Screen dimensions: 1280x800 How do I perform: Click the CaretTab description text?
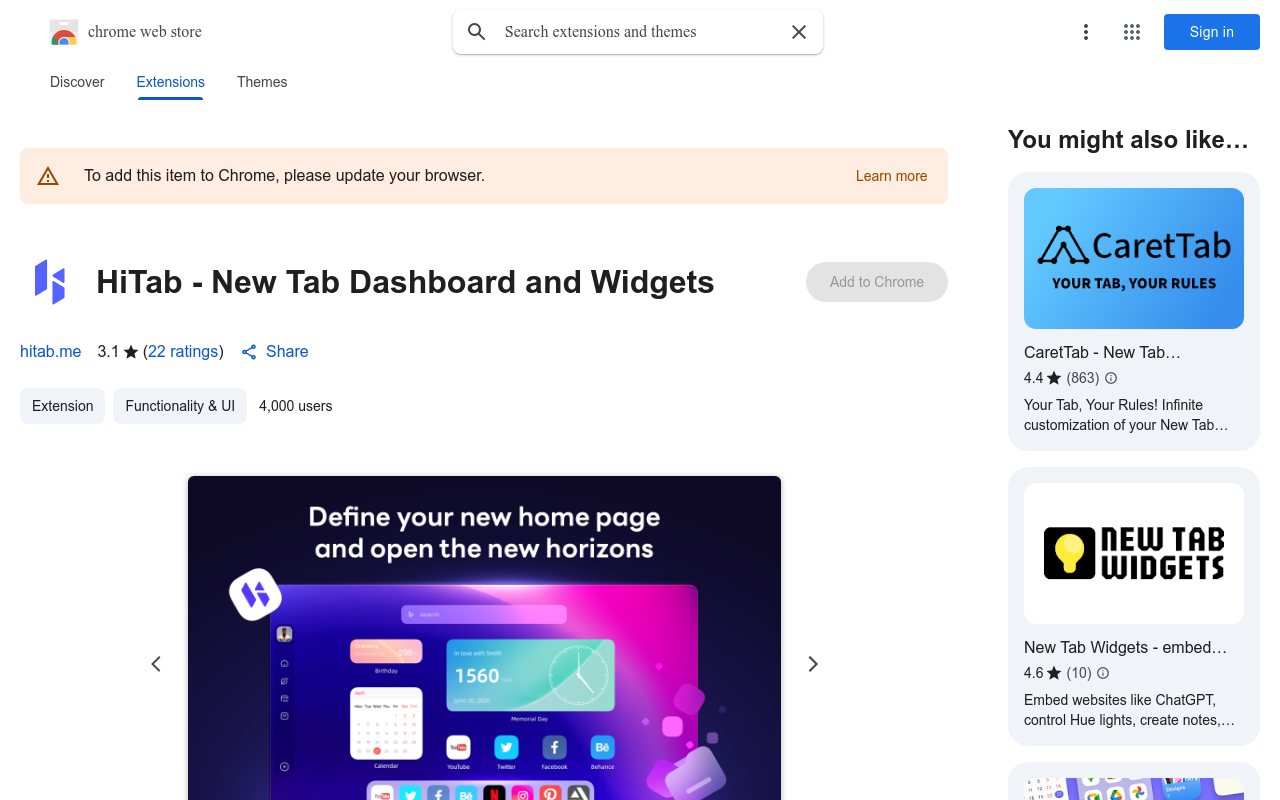pos(1126,415)
